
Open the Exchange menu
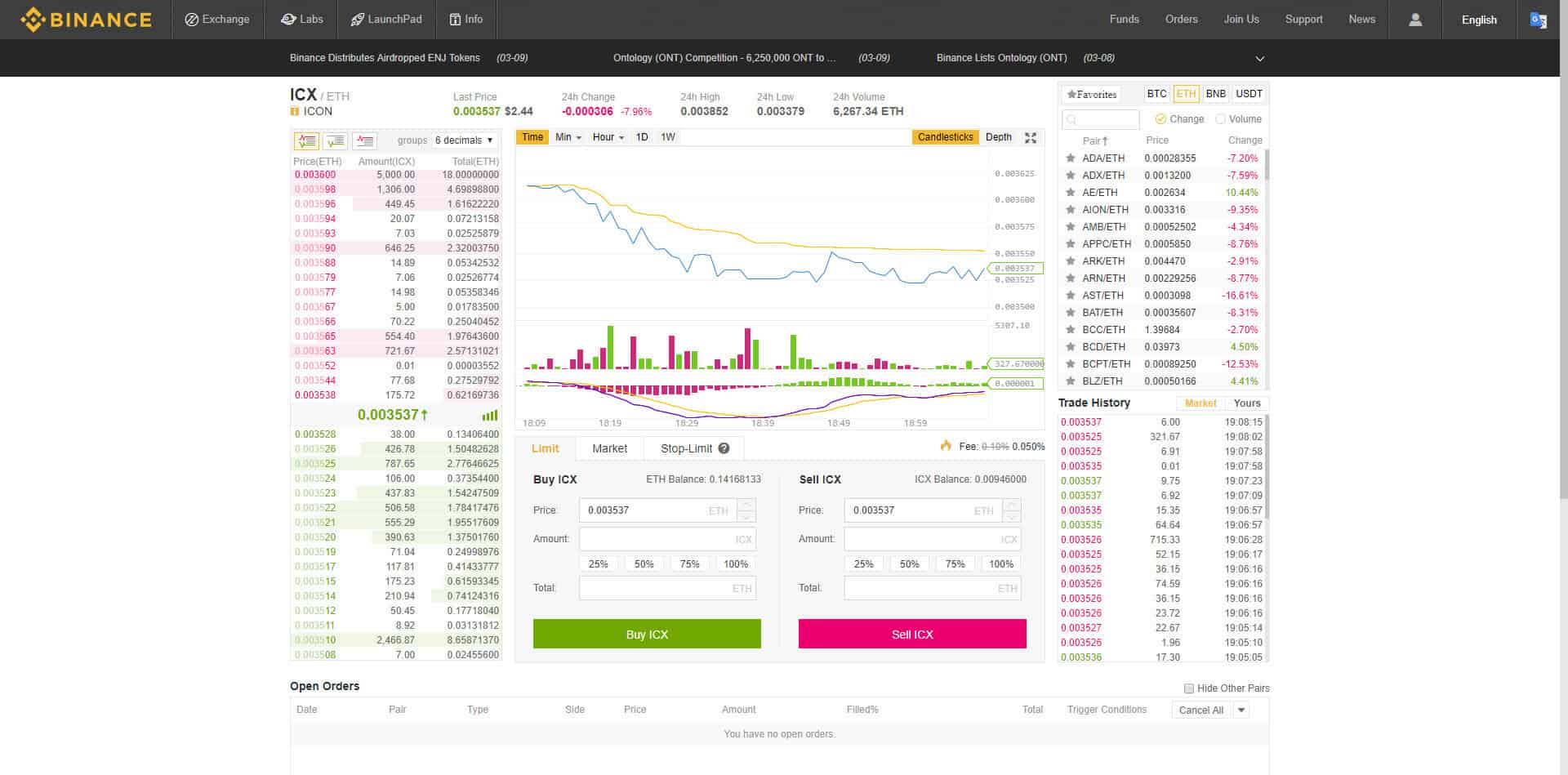tap(217, 20)
